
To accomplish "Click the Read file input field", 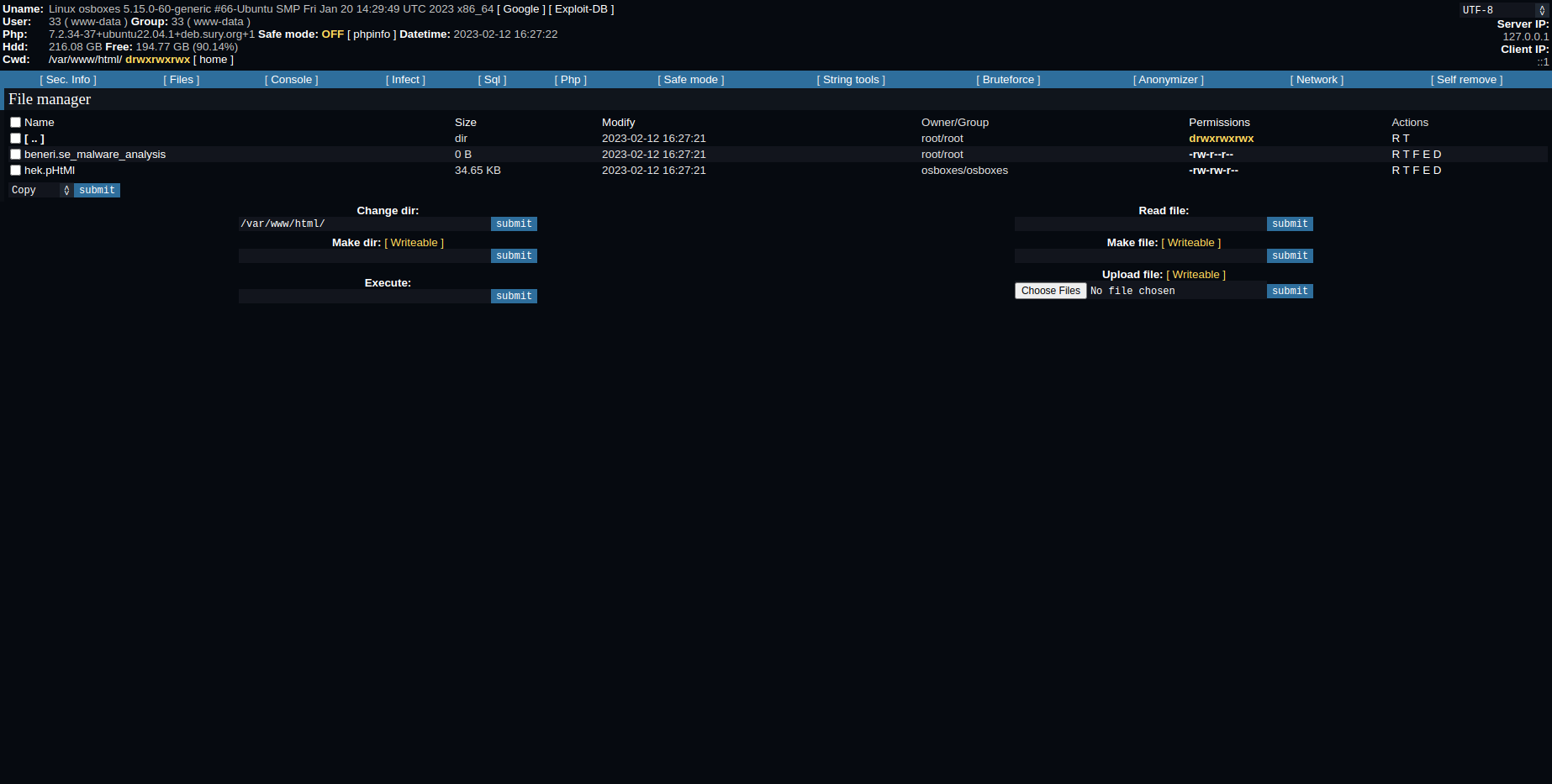I will [x=1141, y=224].
